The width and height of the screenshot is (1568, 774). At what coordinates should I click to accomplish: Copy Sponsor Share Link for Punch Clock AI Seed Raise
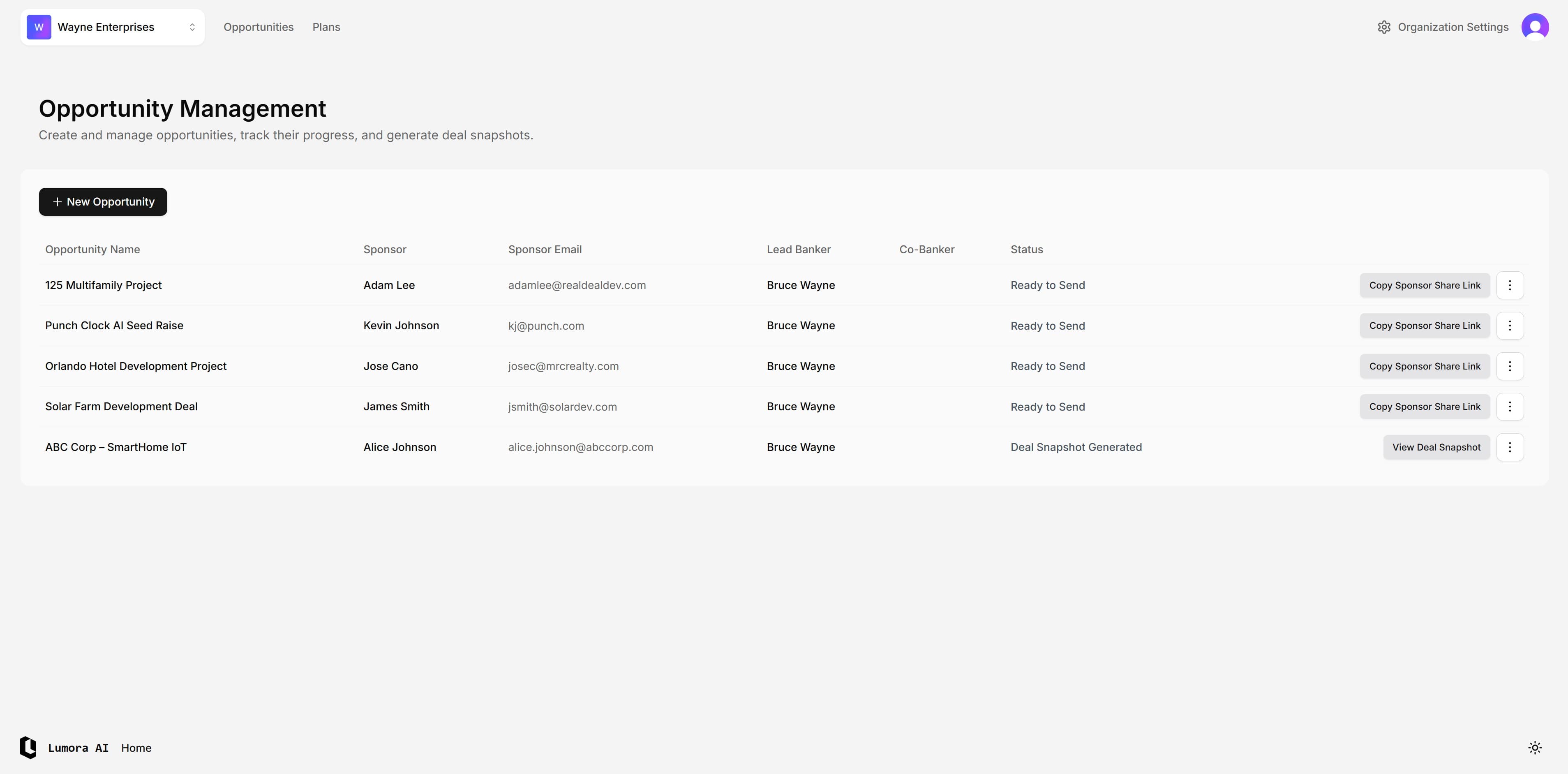point(1424,325)
